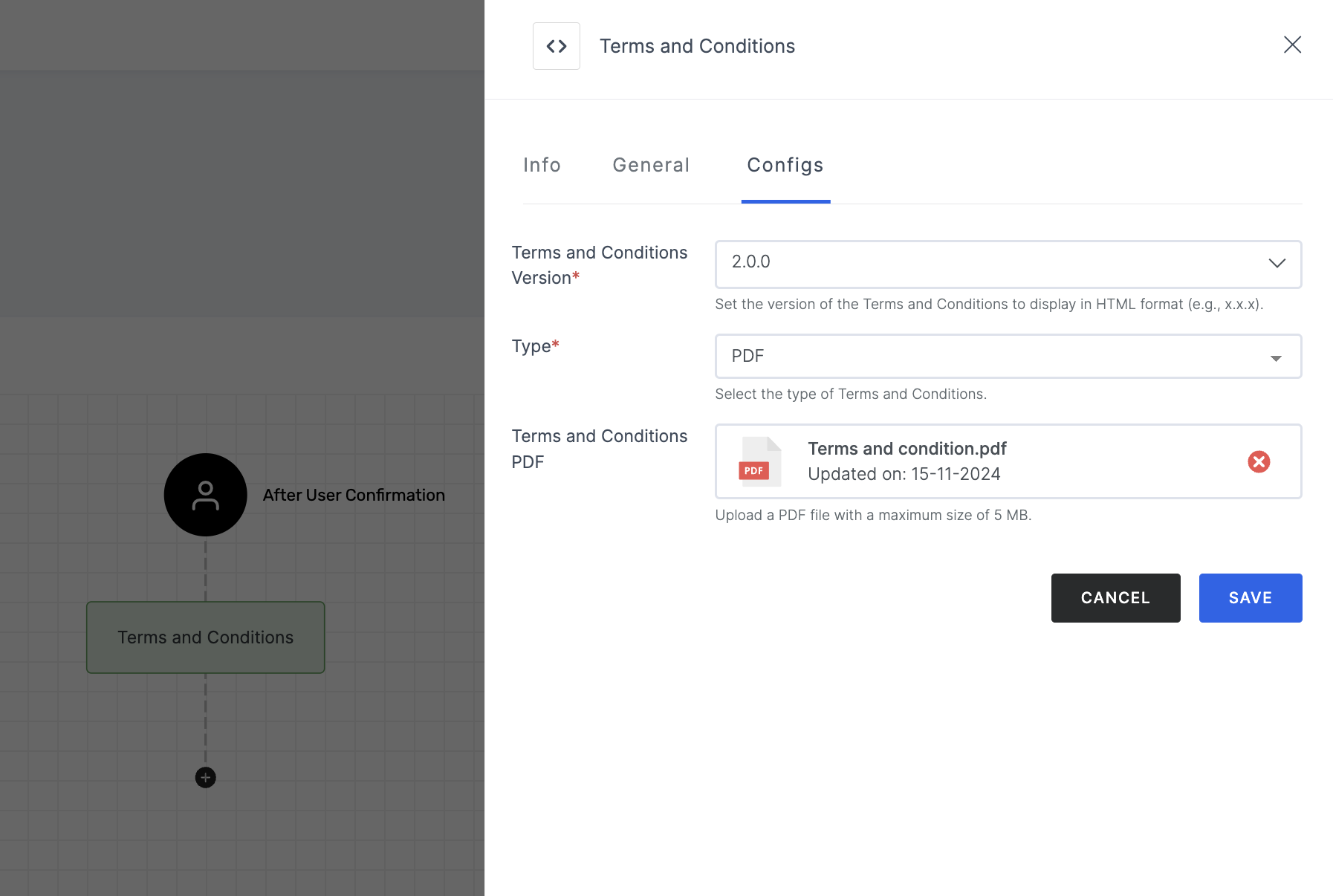1333x896 pixels.
Task: Add a step with the plus icon
Action: pos(205,778)
